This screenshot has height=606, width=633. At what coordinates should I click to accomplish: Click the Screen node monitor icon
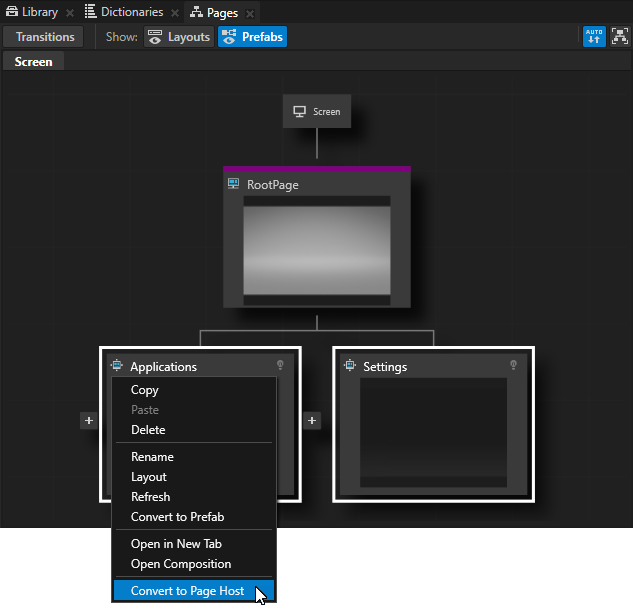coord(299,111)
